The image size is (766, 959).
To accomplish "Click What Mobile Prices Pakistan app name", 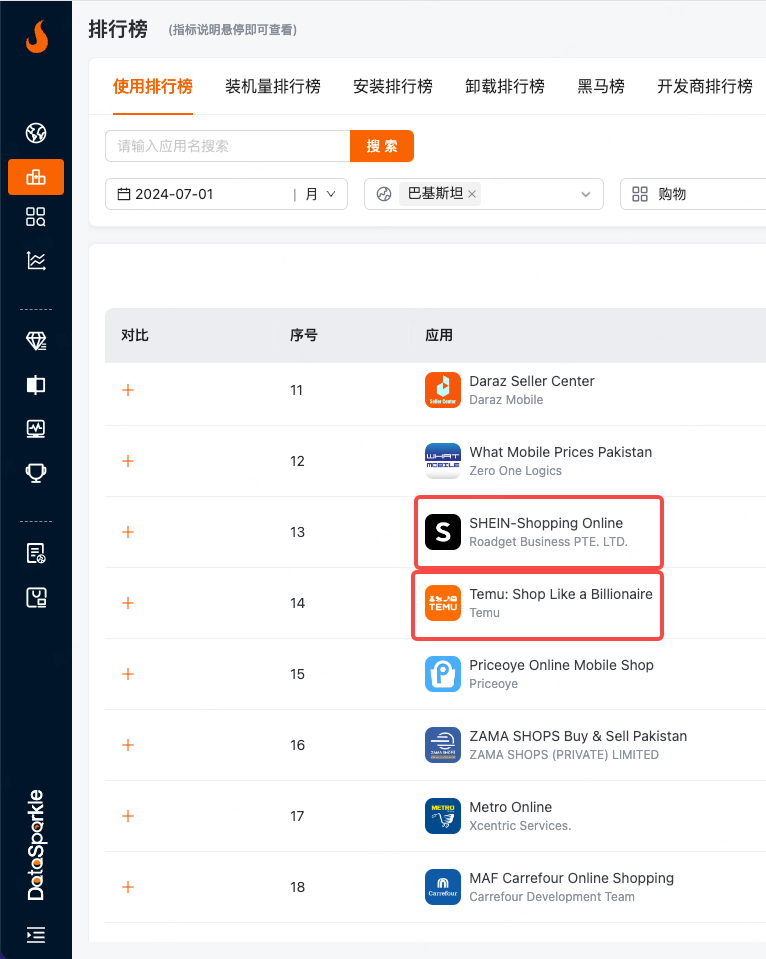I will click(x=560, y=452).
